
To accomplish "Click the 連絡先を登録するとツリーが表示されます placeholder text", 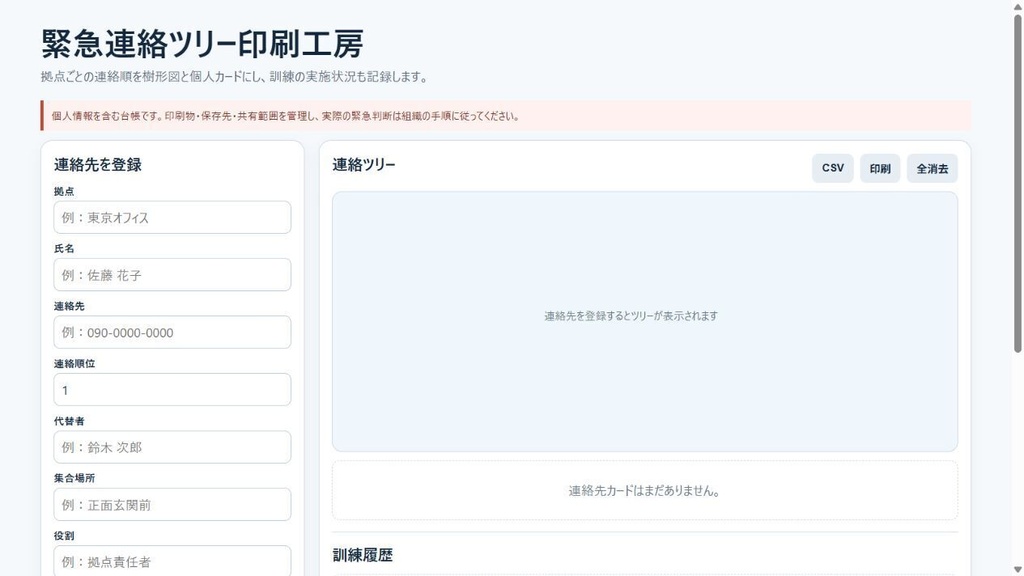I will [631, 316].
